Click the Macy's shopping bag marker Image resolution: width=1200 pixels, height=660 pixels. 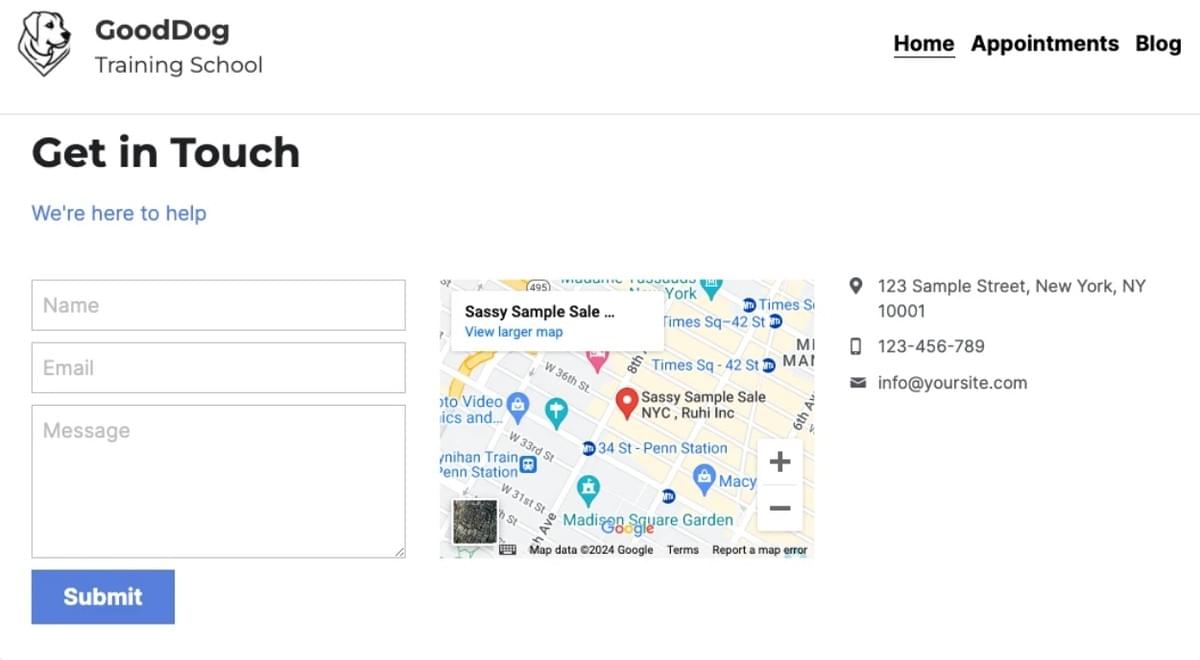(705, 479)
